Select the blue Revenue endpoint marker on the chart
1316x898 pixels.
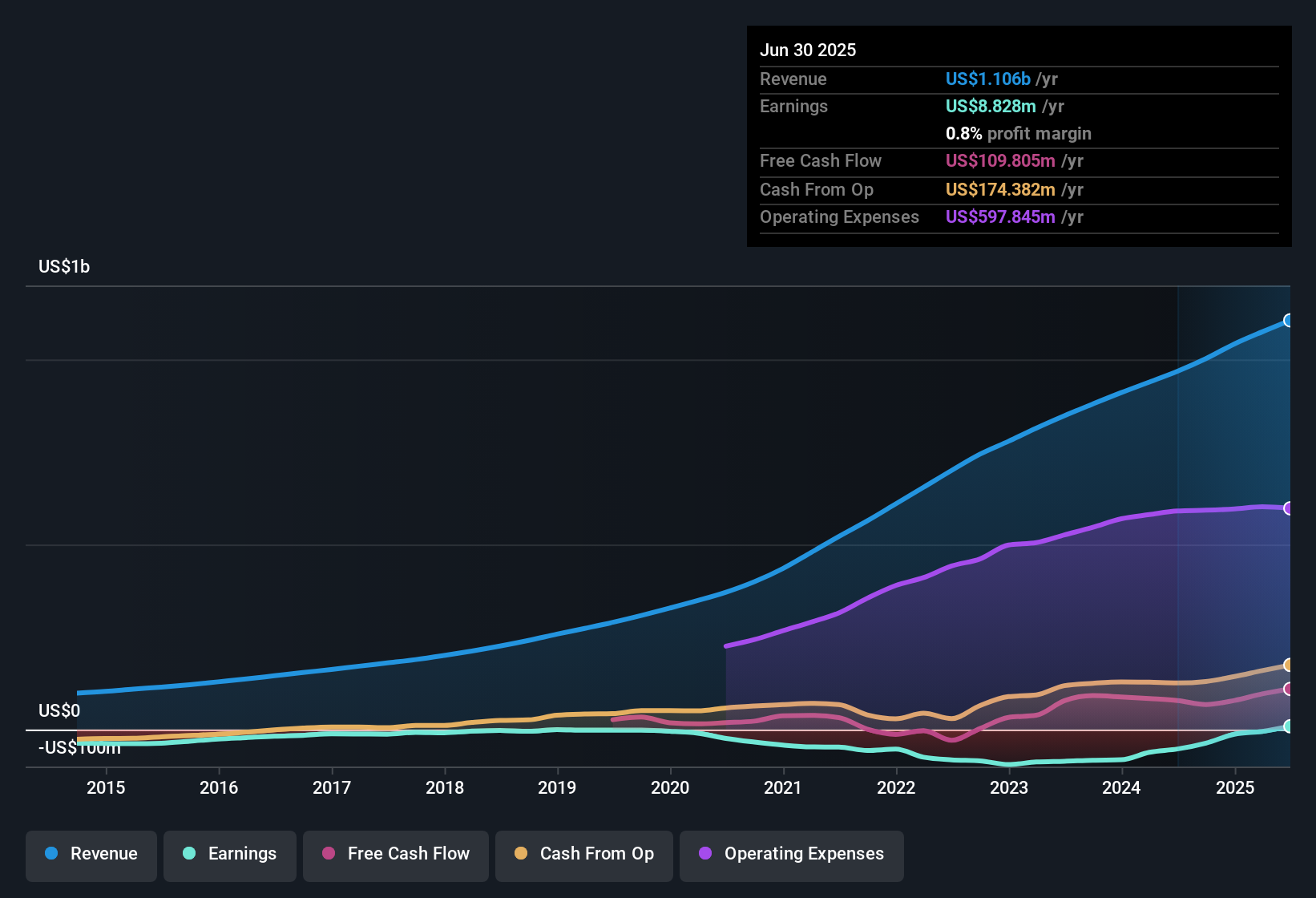[x=1289, y=321]
